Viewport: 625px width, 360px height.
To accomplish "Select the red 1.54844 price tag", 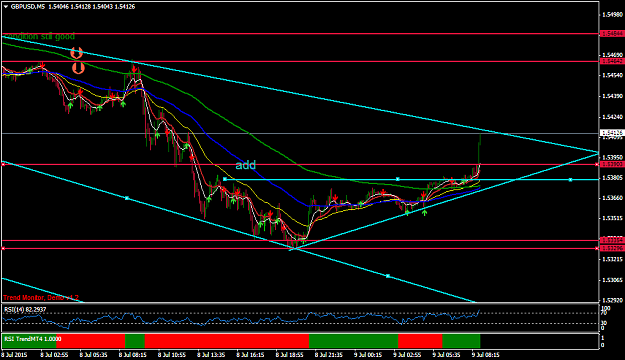I will pos(612,34).
